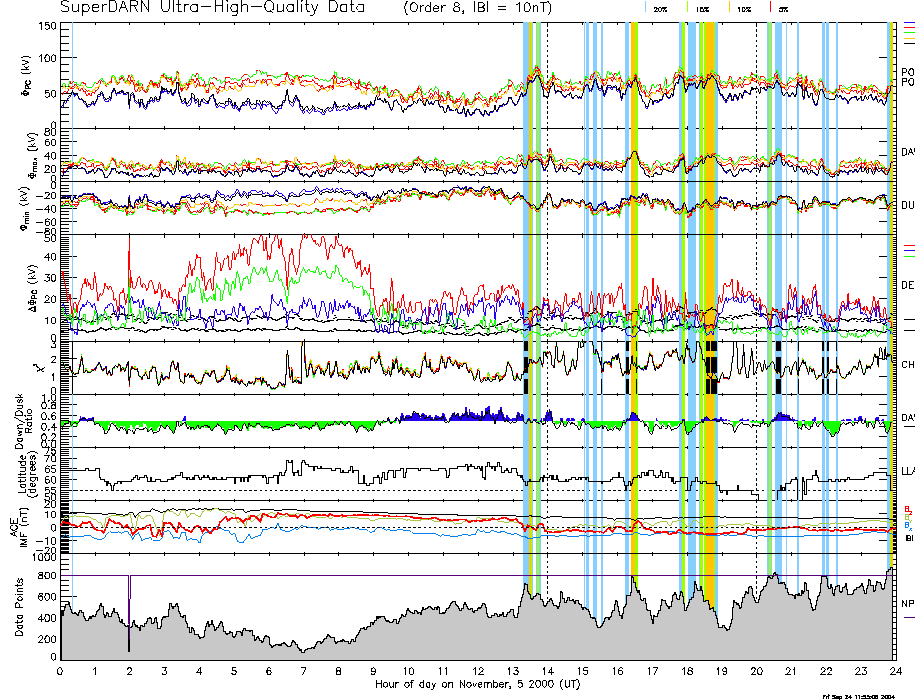
Task: Click the x-axis tick label 6
Action: click(x=269, y=672)
